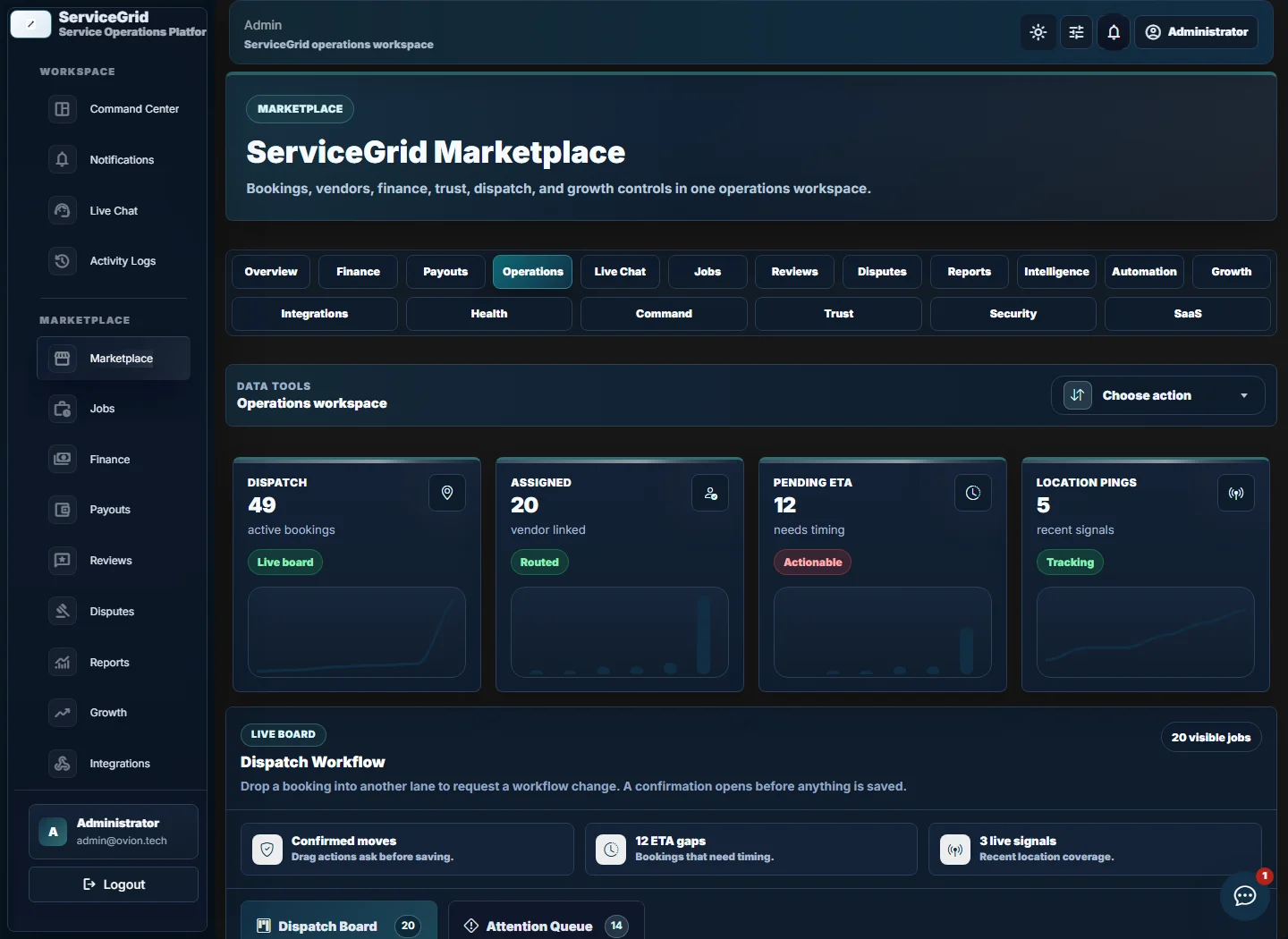1288x939 pixels.
Task: Open Notifications bell icon in sidebar
Action: point(63,160)
